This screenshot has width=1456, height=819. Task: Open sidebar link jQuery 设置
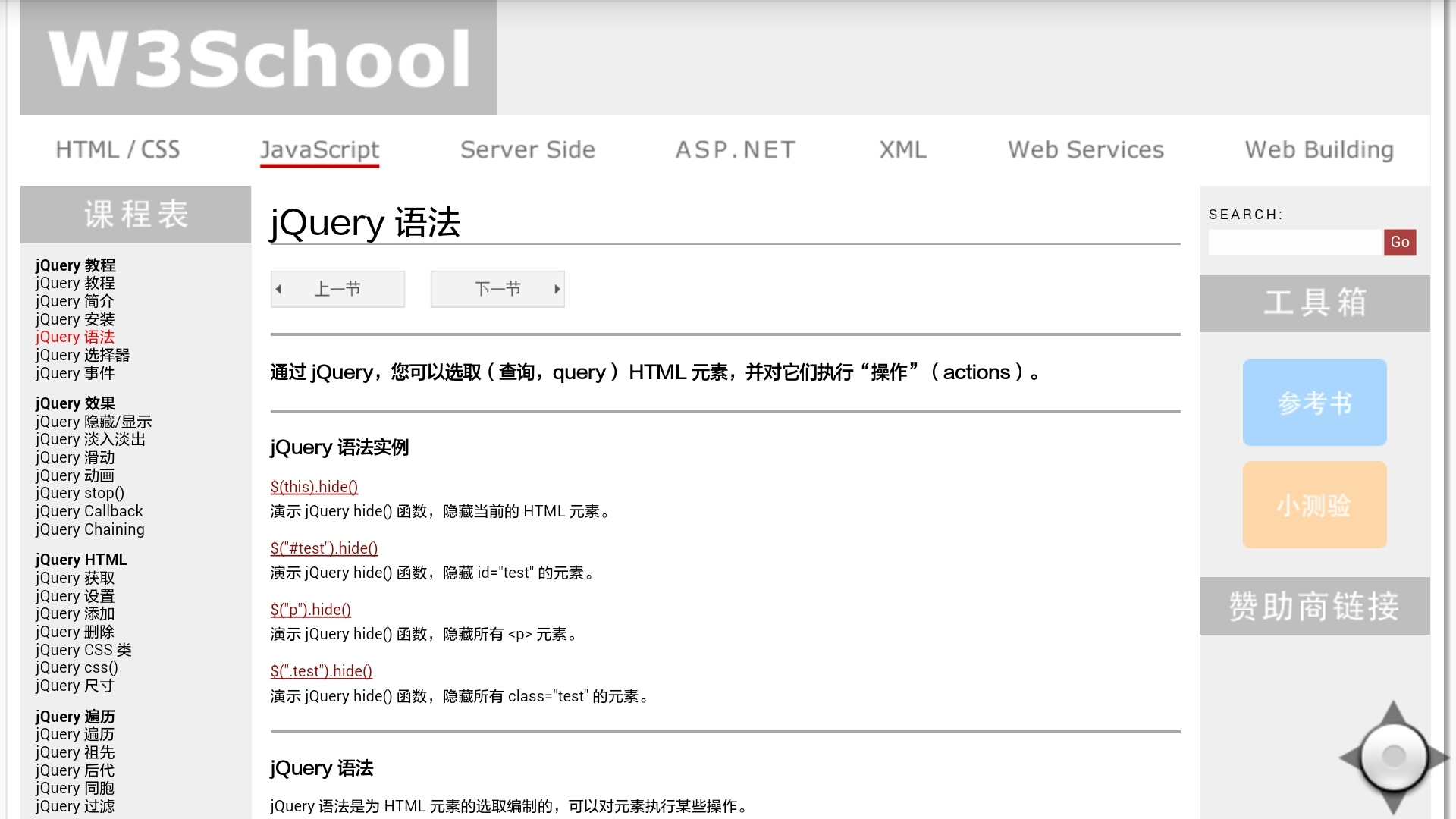coord(74,596)
